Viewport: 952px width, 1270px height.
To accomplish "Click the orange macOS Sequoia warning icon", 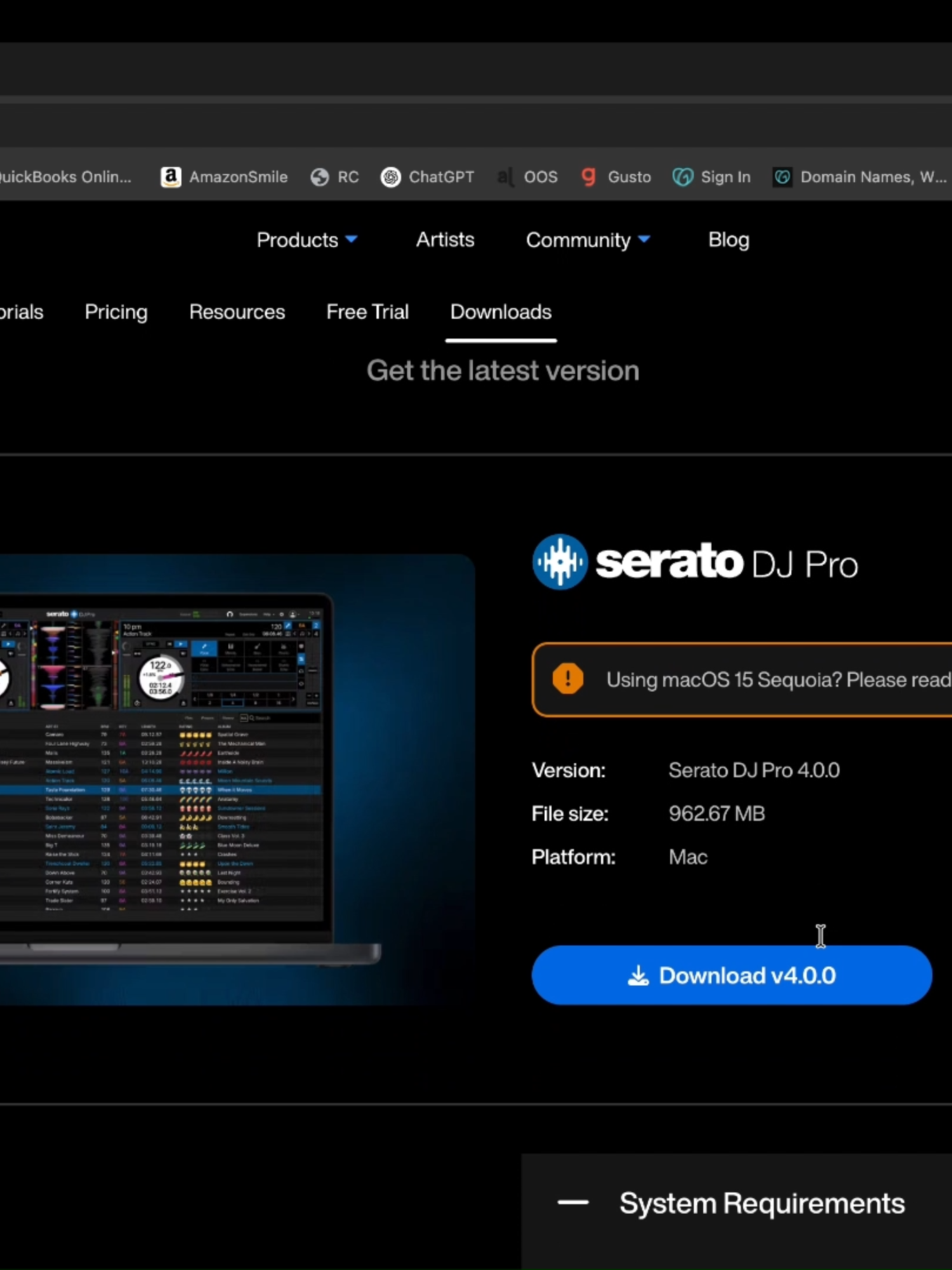I will click(x=568, y=679).
